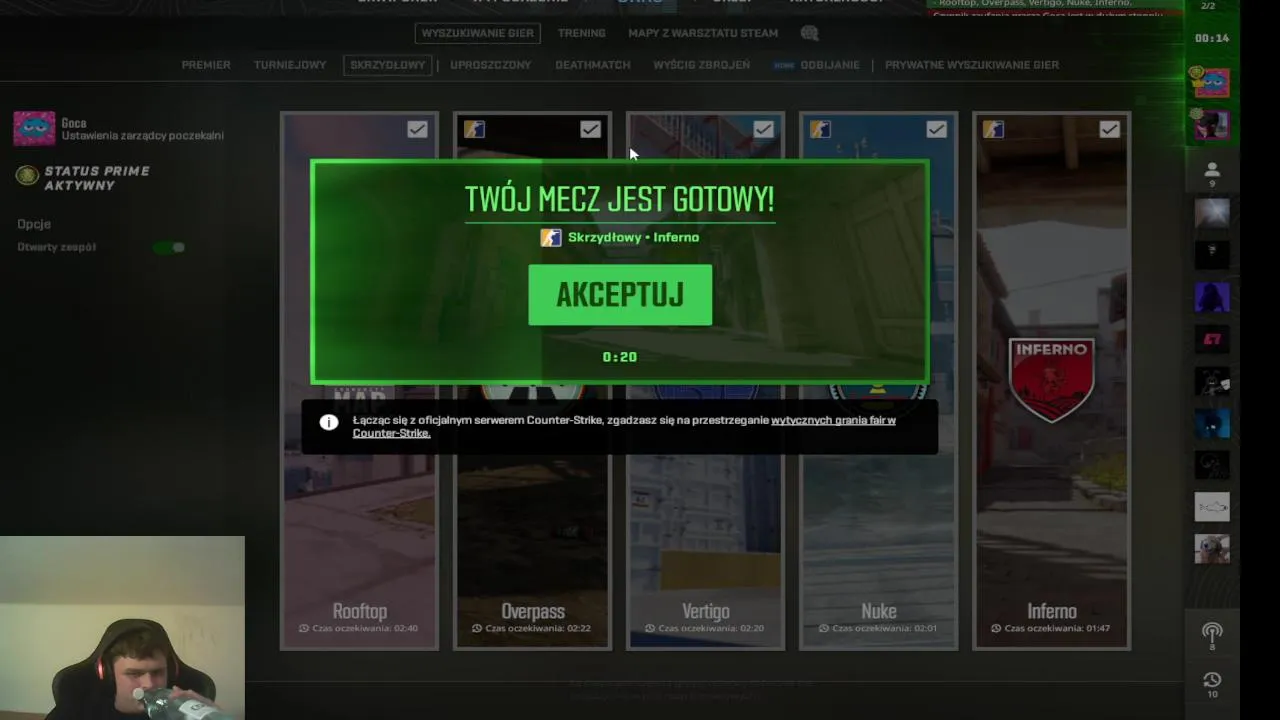
Task: Click the pink logo friend avatar
Action: 1212,339
